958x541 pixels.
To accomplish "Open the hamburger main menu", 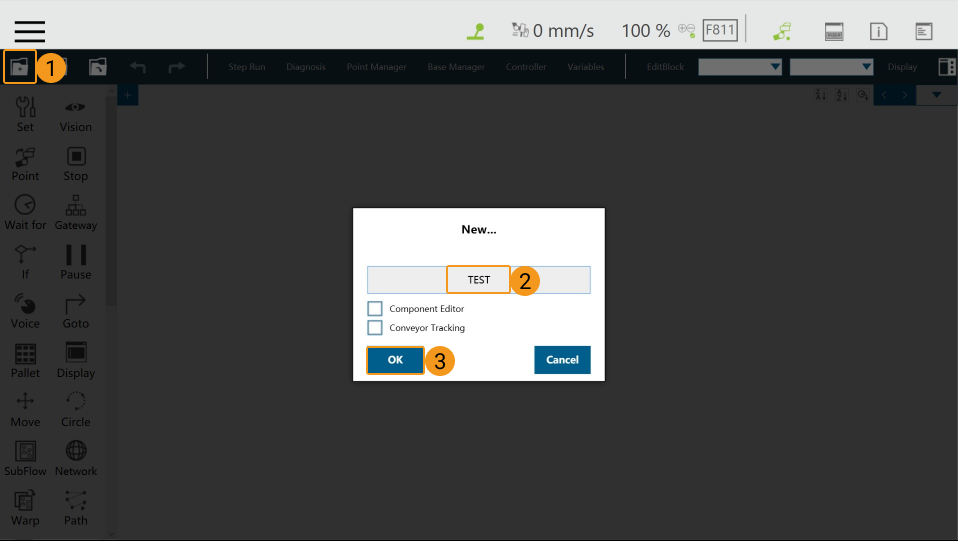I will click(x=30, y=31).
